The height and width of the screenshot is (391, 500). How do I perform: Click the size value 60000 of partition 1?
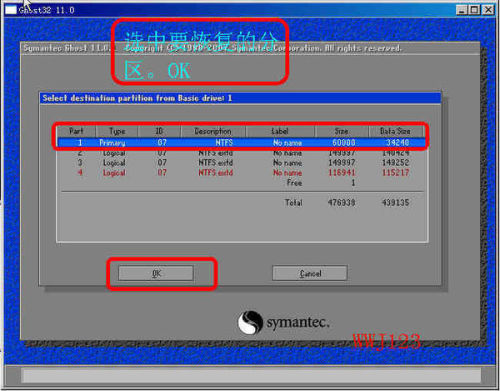pyautogui.click(x=344, y=143)
